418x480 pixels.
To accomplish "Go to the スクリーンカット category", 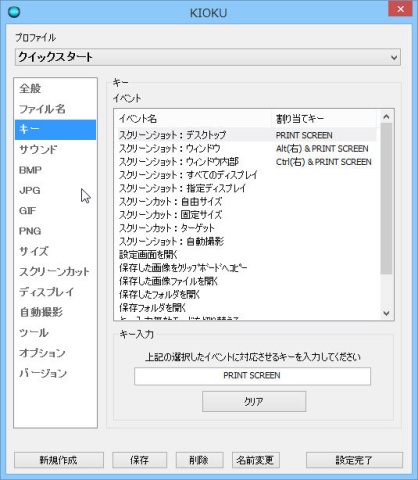I will [54, 272].
